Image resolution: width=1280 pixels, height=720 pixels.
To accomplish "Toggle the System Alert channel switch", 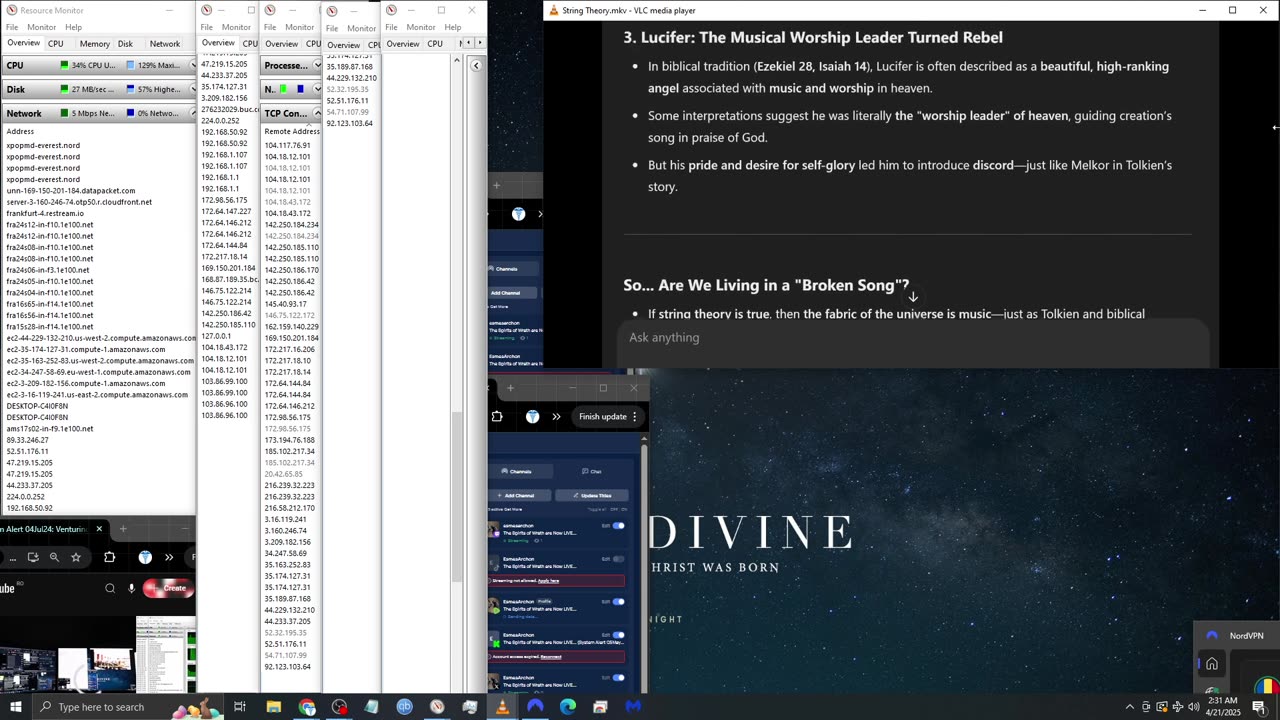I will click(618, 635).
